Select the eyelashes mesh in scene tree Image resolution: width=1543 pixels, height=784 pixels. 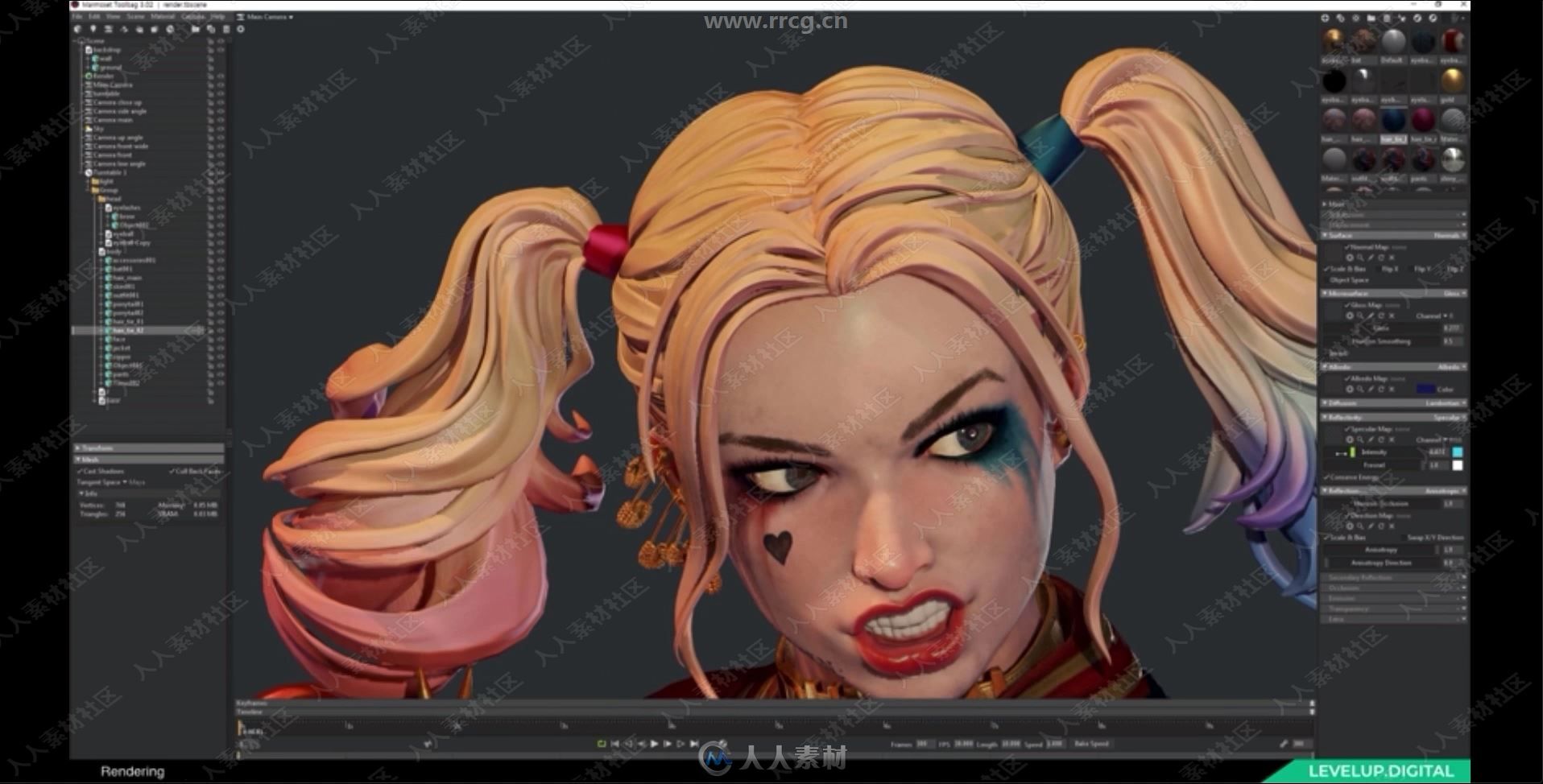[x=126, y=207]
